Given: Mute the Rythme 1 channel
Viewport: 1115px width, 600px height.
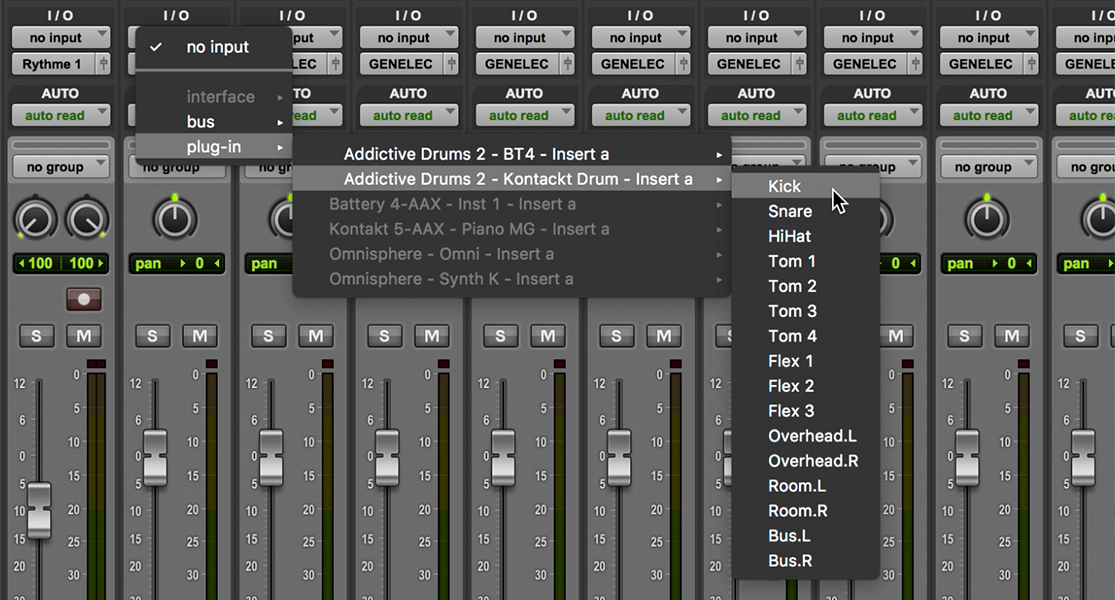Looking at the screenshot, I should point(84,336).
